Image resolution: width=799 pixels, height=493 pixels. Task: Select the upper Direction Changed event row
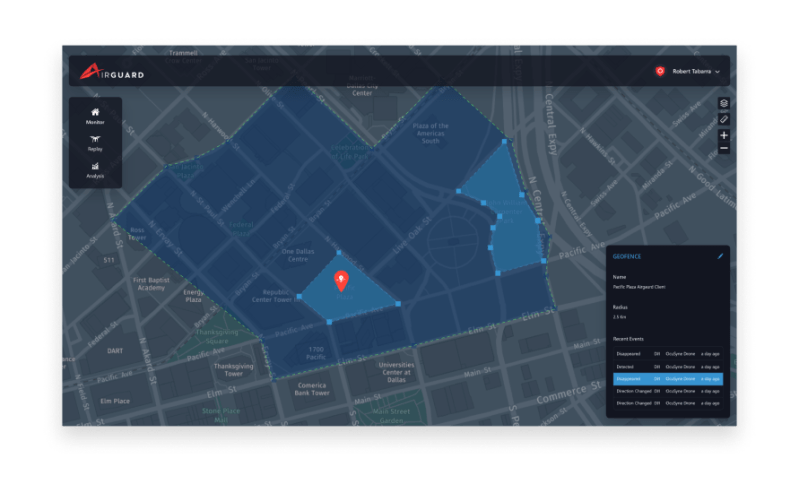[x=668, y=391]
